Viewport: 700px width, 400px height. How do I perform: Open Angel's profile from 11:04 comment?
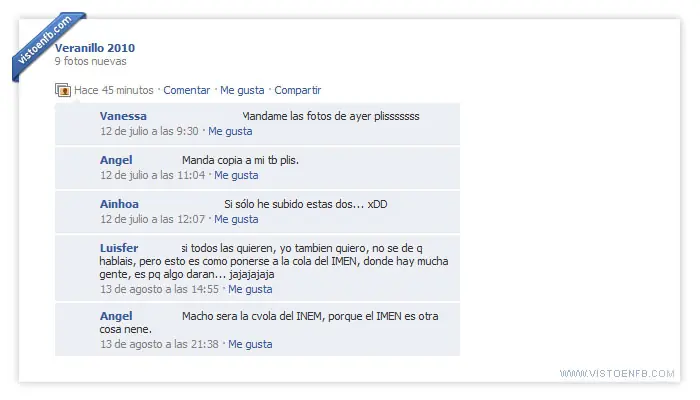point(116,160)
